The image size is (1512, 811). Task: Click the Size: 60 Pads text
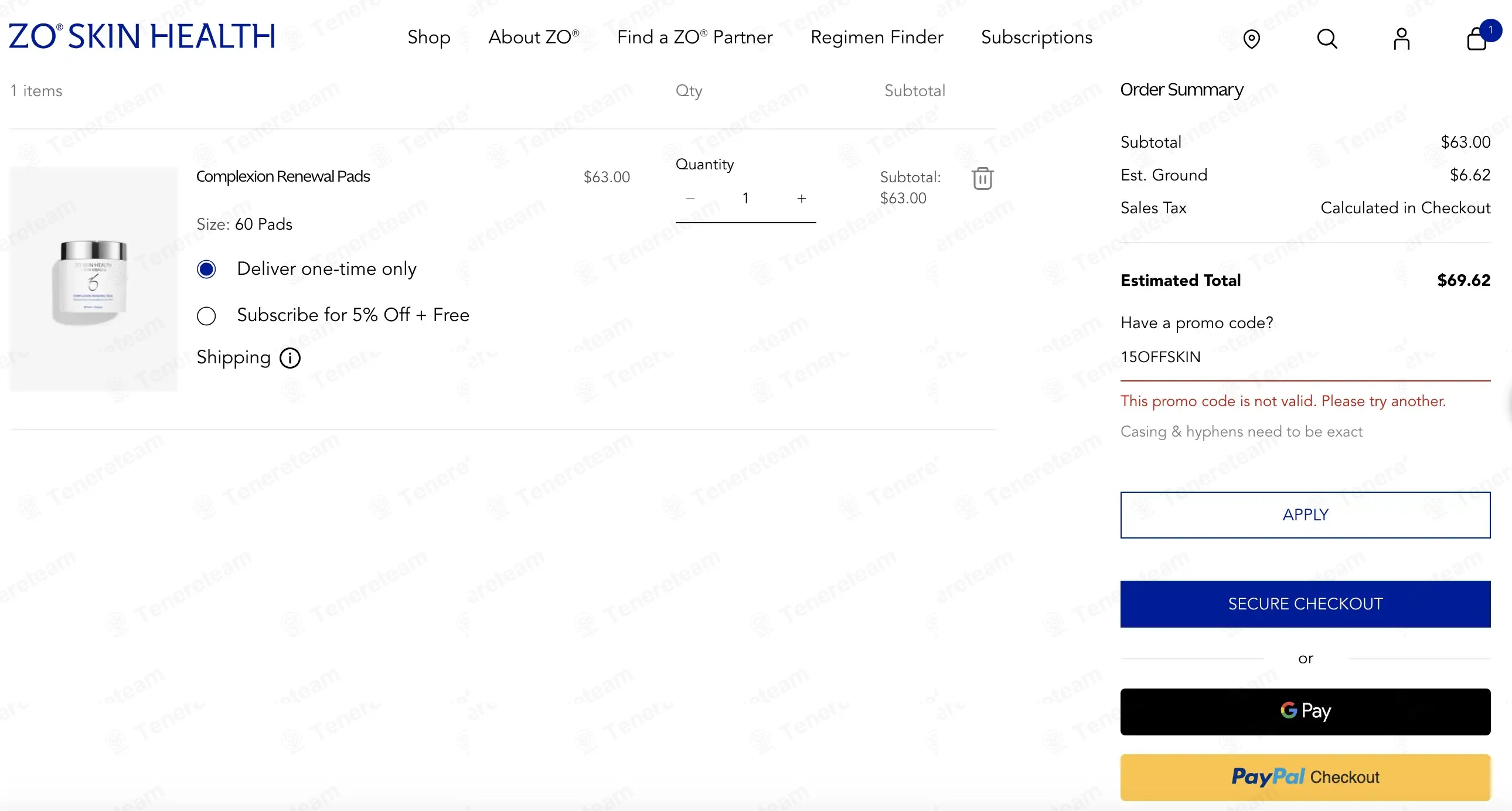pos(244,224)
